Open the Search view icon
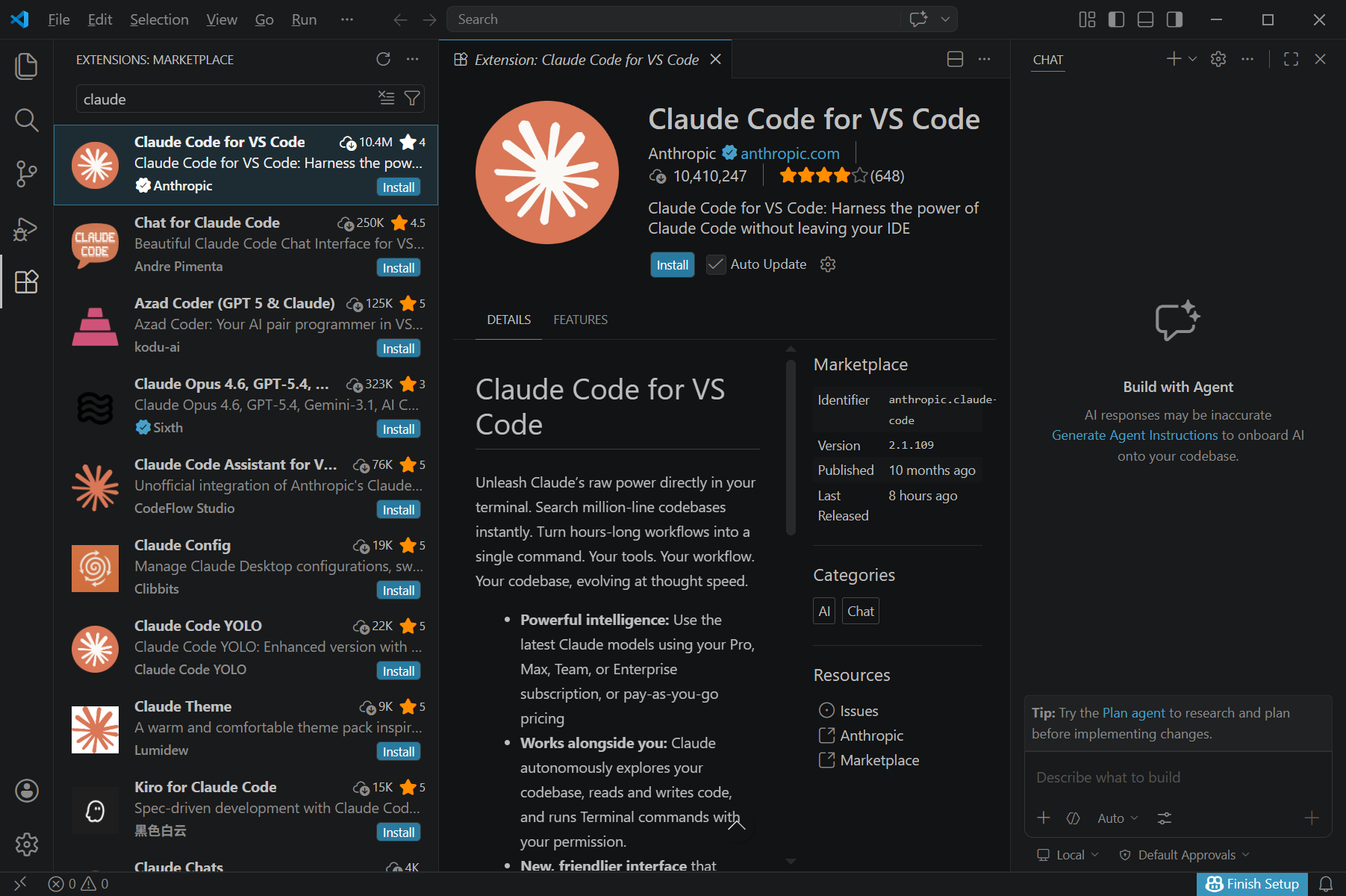This screenshot has height=896, width=1346. (x=26, y=119)
